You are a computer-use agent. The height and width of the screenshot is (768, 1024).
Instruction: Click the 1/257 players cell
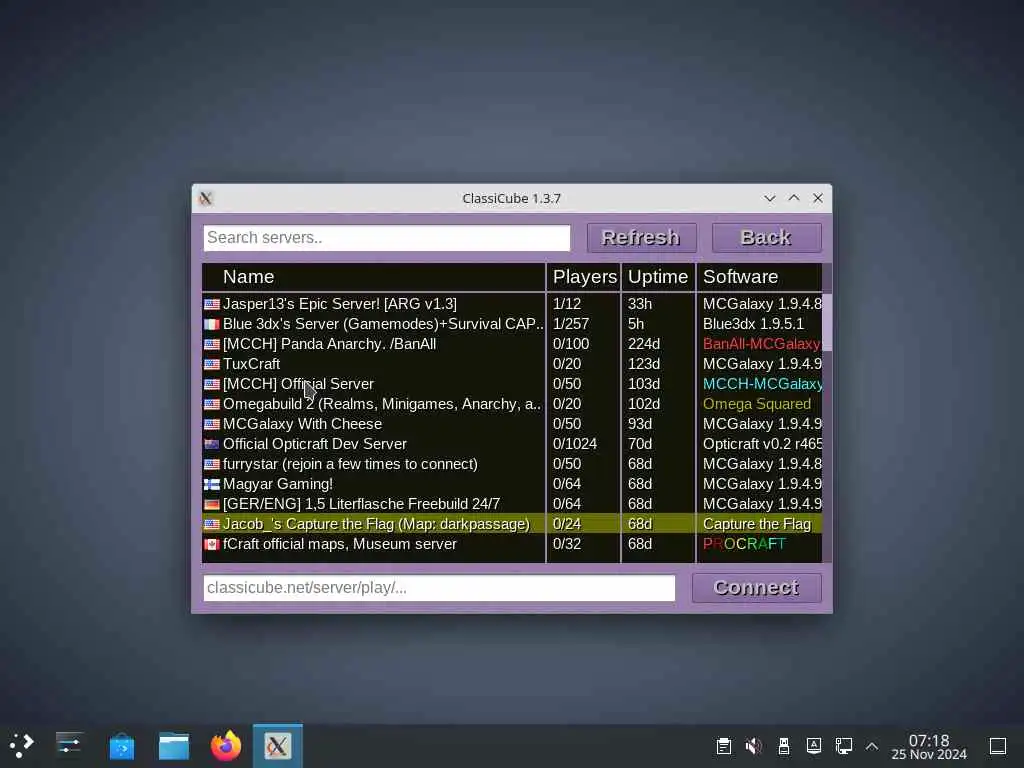click(571, 324)
